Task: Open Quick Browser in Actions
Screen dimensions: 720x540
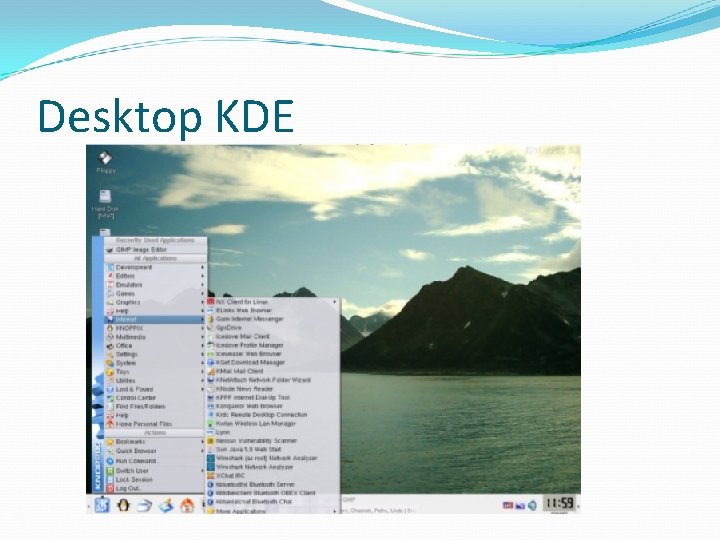Action: tap(156, 451)
